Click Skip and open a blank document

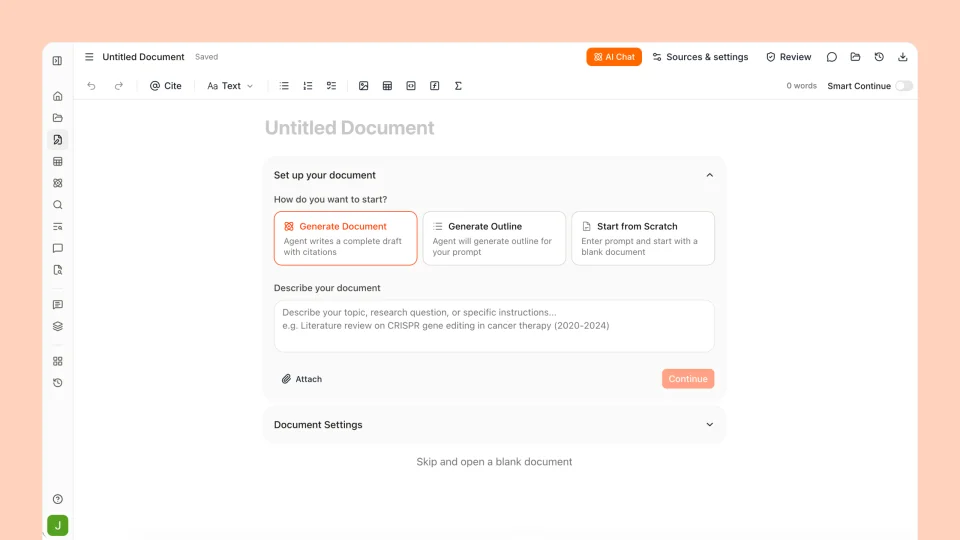point(494,462)
